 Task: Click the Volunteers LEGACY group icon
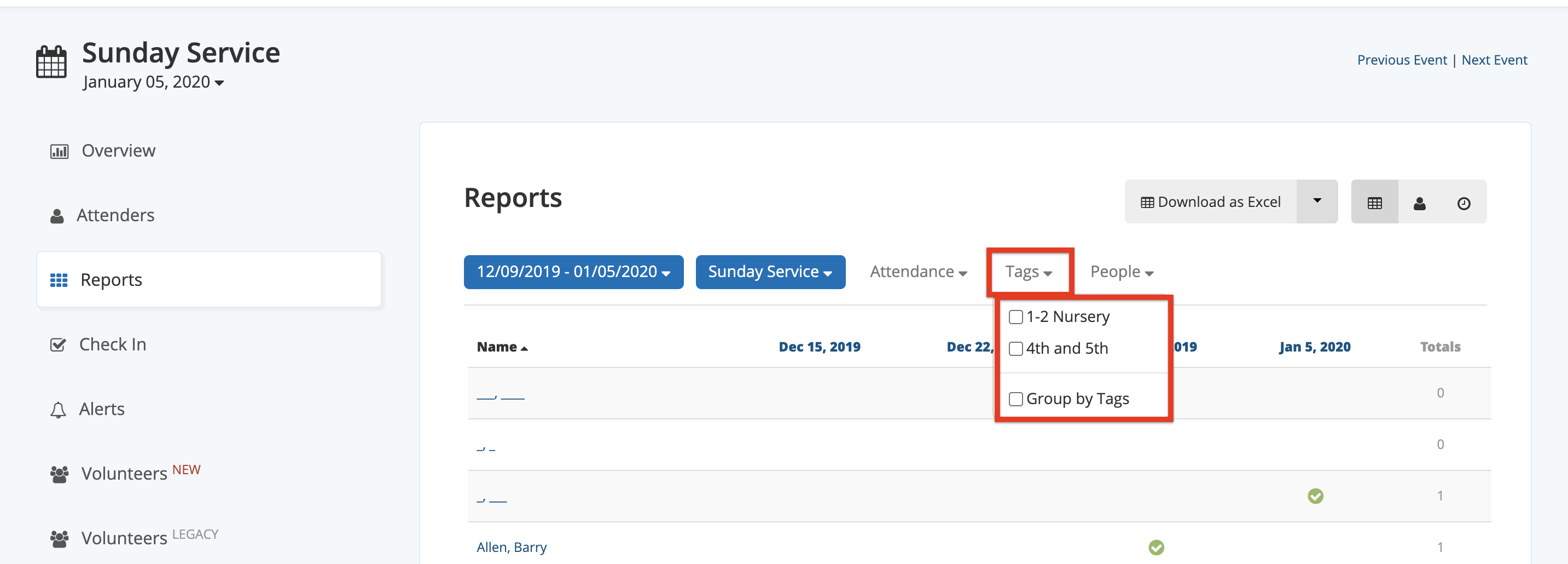click(59, 538)
